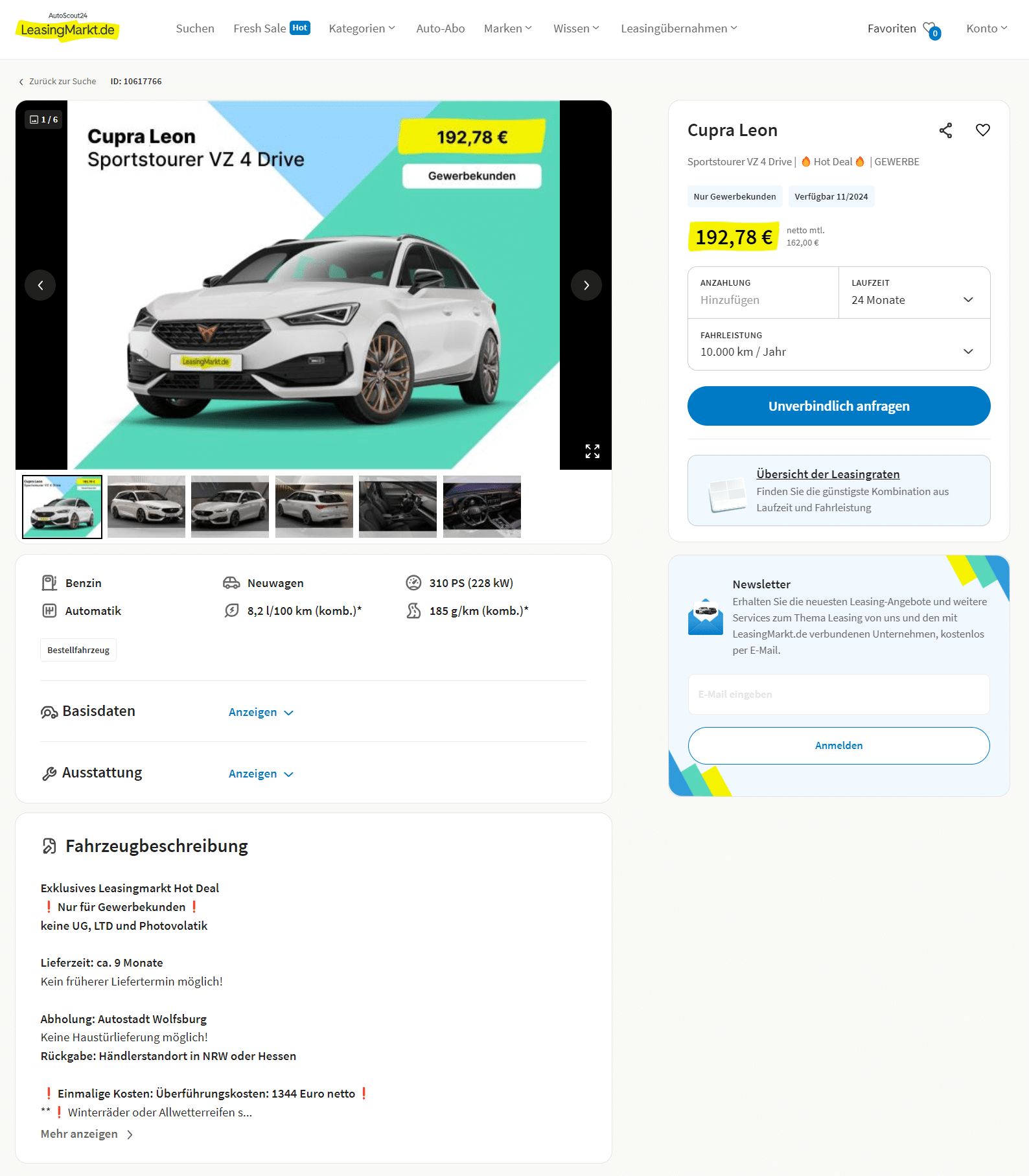
Task: Click the Unverbindlich anfragen button
Action: pyautogui.click(x=838, y=406)
